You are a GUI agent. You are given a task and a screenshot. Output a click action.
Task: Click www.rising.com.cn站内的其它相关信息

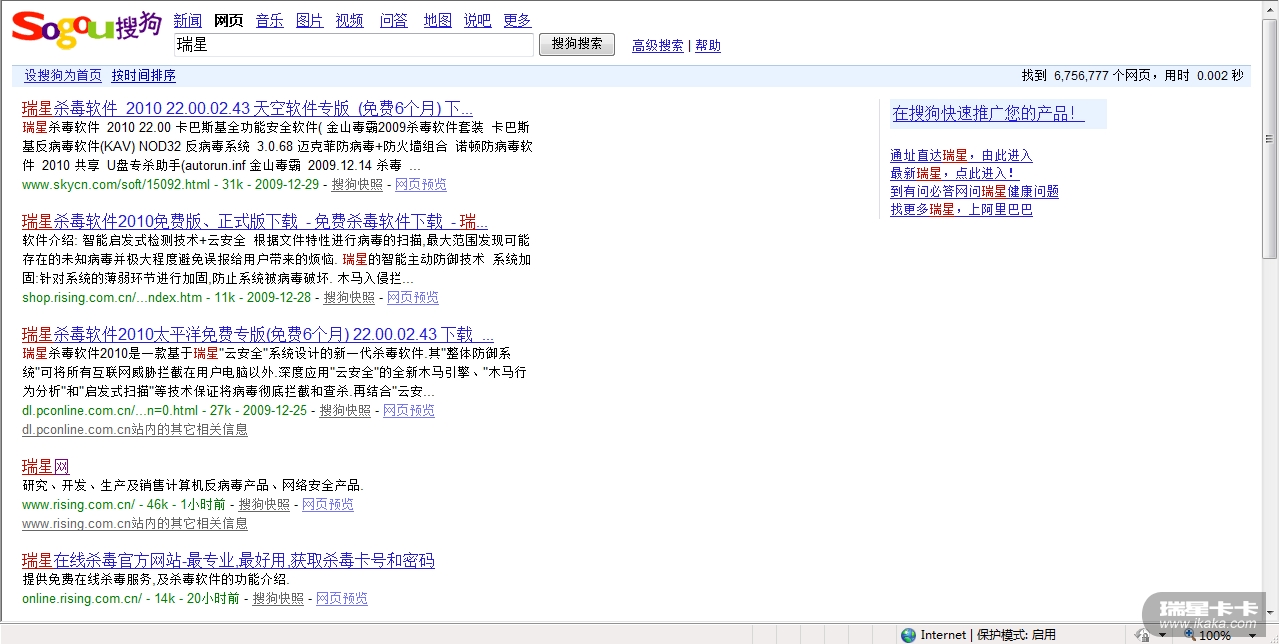coord(135,524)
